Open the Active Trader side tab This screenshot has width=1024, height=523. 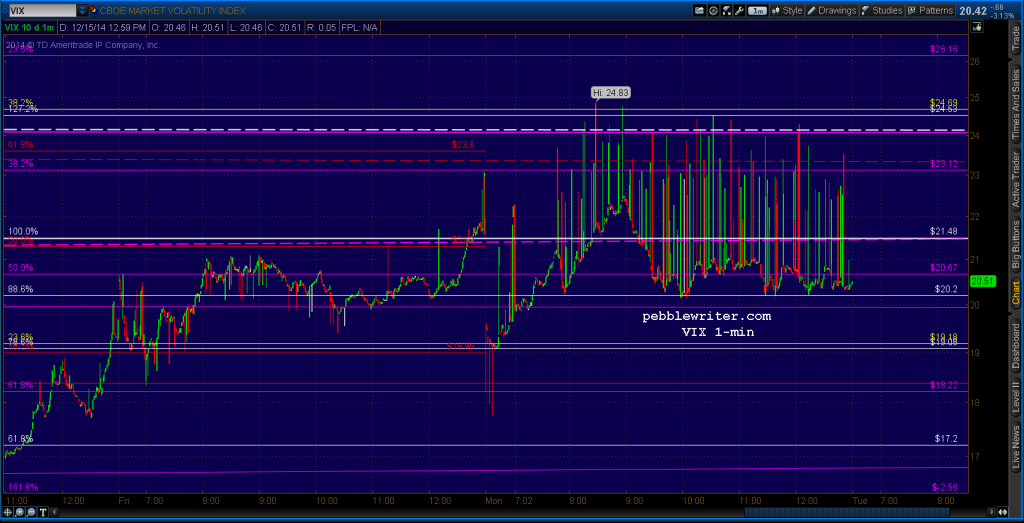pos(1016,180)
